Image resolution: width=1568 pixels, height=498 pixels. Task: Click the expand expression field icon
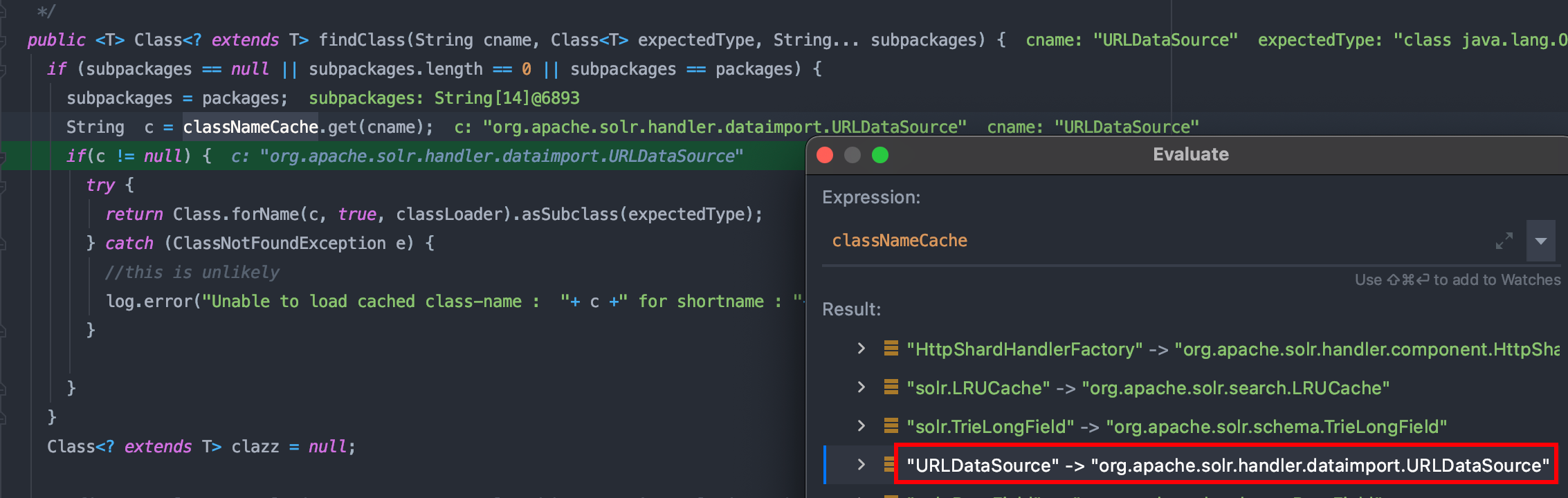coord(1504,241)
